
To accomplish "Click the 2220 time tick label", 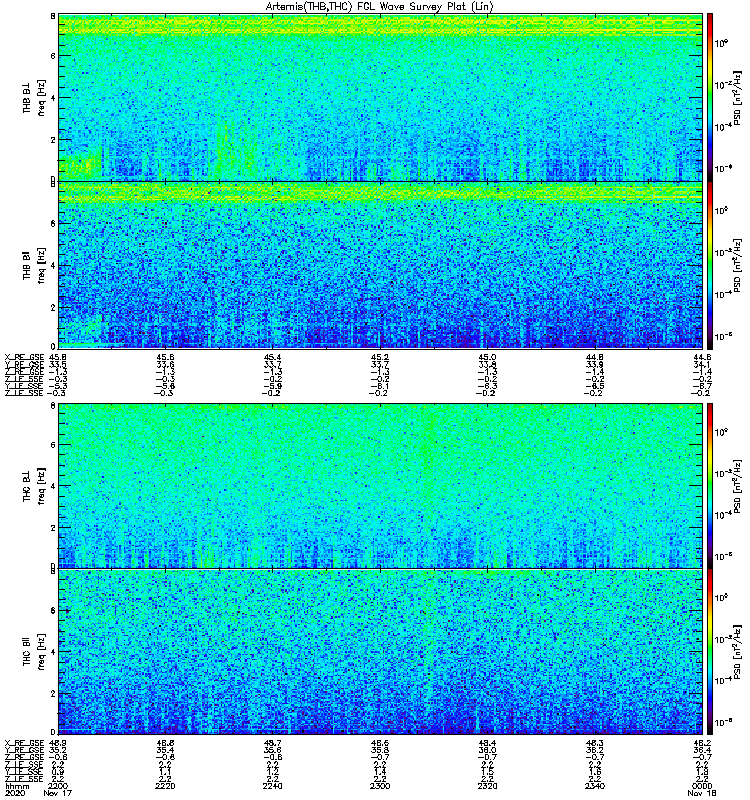I will tap(165, 786).
